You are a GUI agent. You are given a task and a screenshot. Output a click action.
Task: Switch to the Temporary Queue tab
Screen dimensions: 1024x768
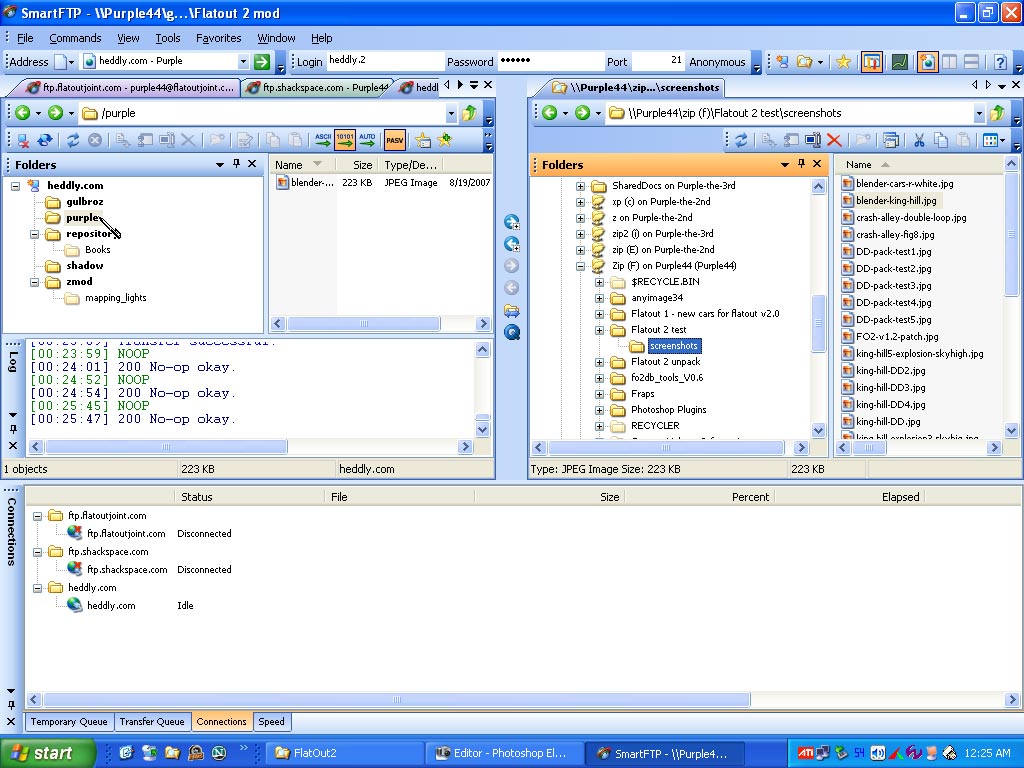[x=69, y=722]
